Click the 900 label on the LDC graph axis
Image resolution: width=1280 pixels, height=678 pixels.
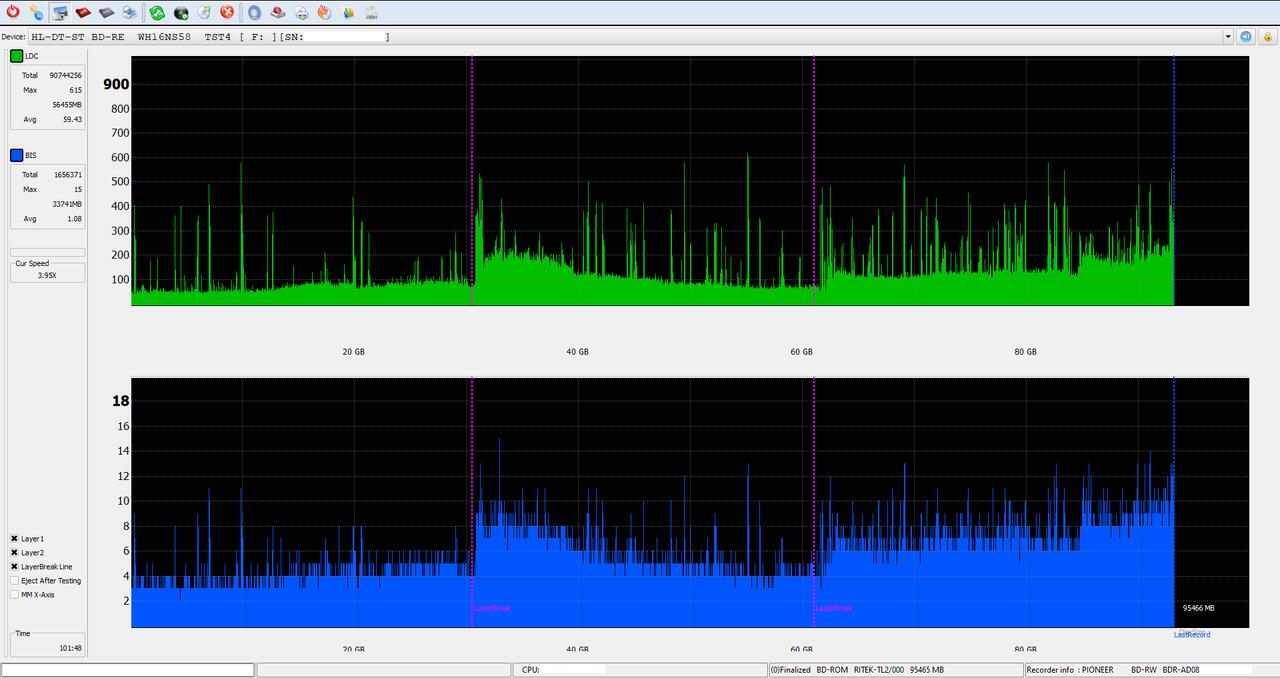click(x=116, y=84)
